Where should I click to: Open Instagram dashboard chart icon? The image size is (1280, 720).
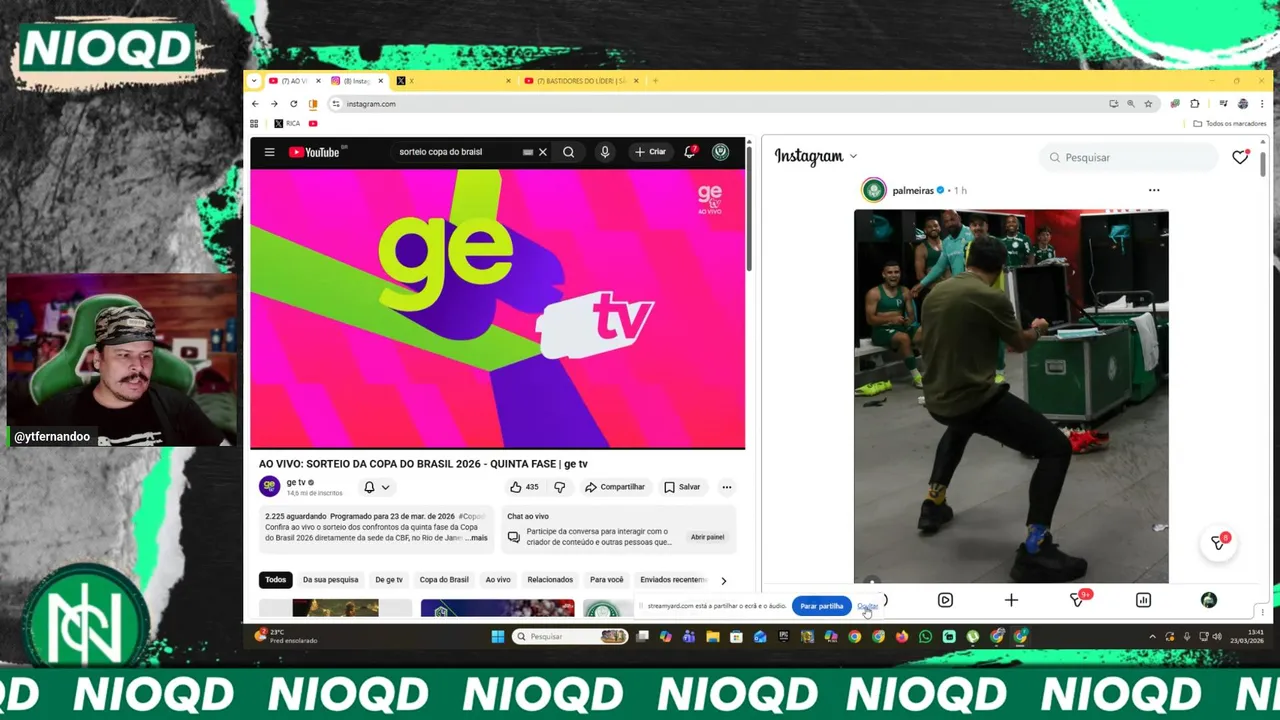point(1143,600)
